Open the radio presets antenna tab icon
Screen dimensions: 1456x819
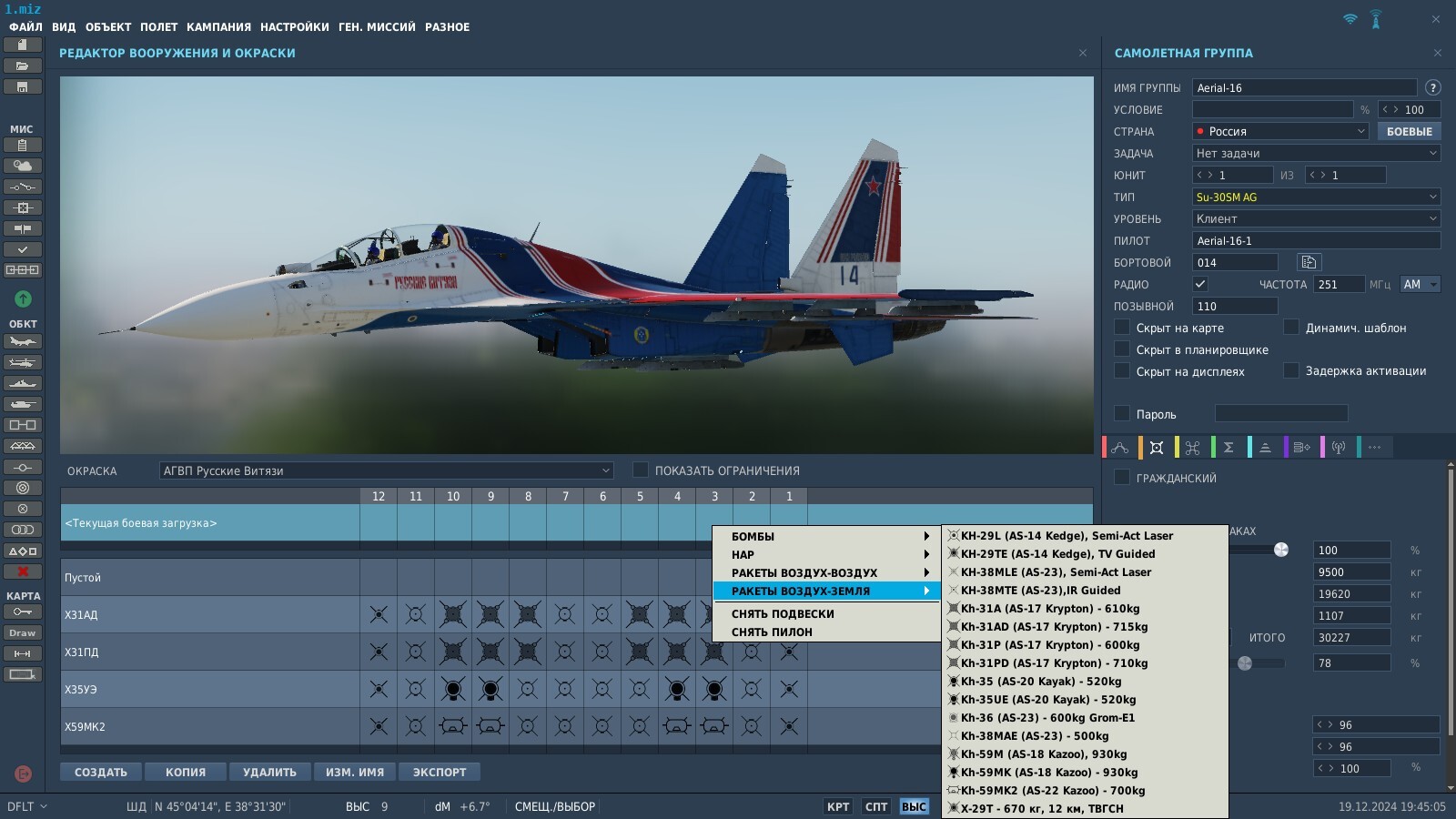click(1338, 447)
